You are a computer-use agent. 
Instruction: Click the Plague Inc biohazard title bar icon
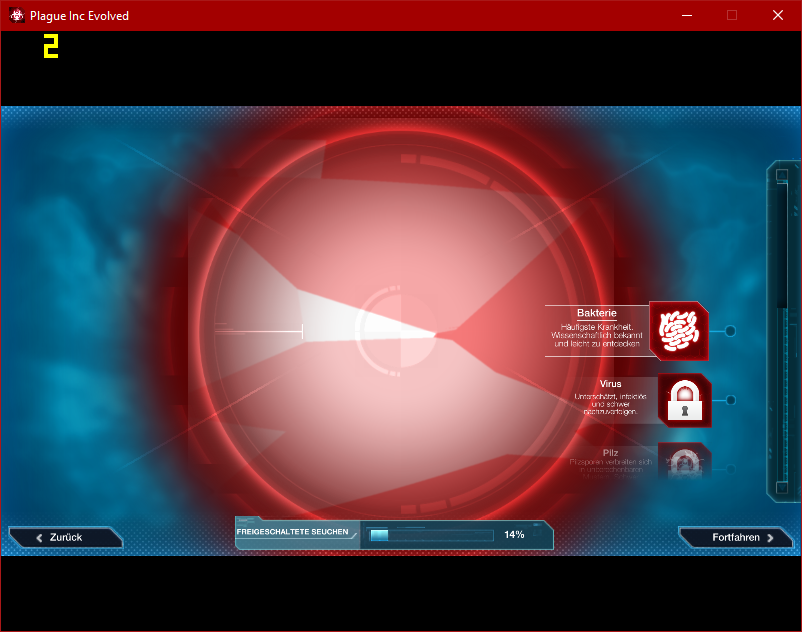point(17,15)
